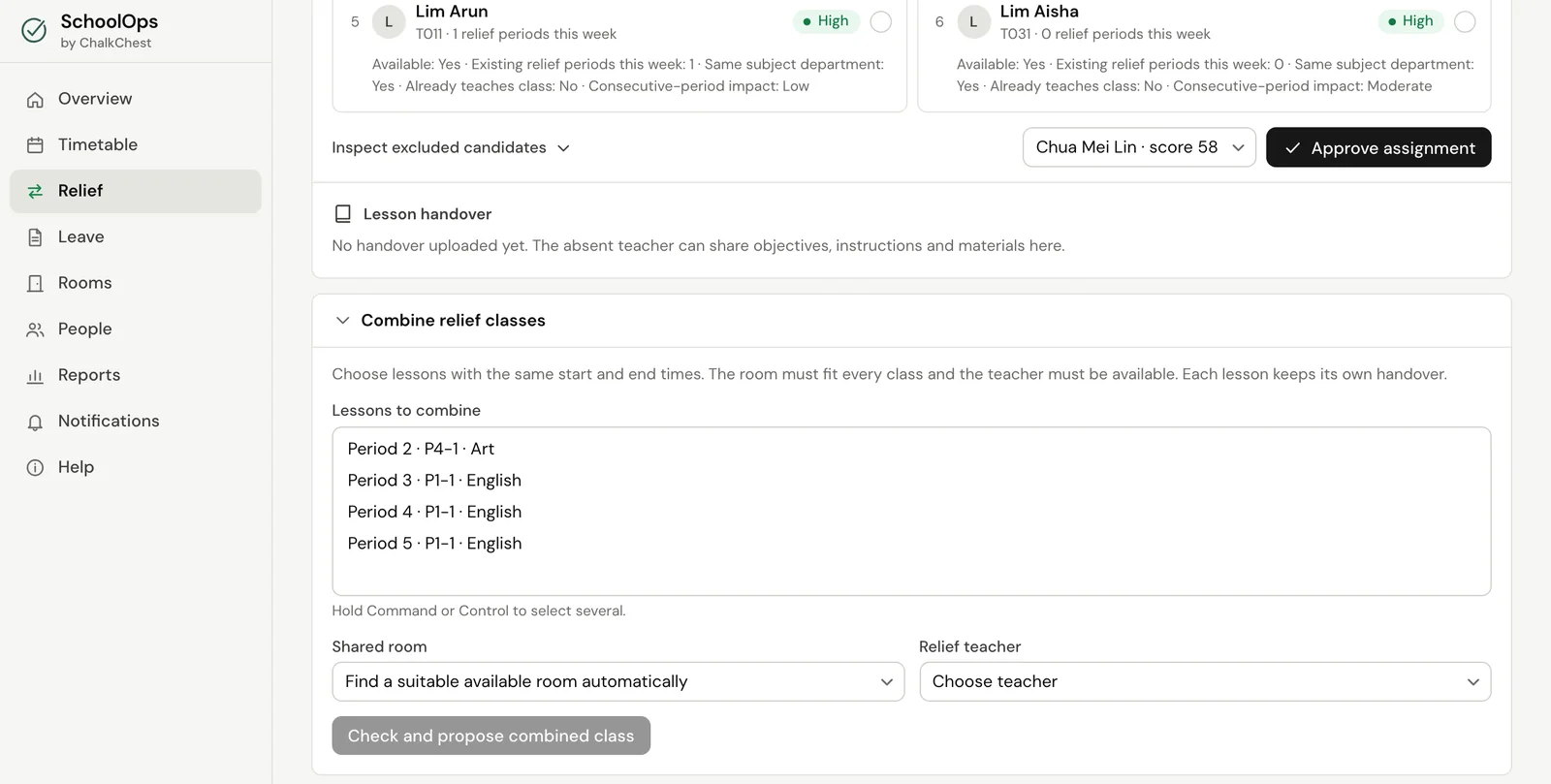Select Period 2 · P4-1 · Art lesson
Image resolution: width=1551 pixels, height=784 pixels.
click(911, 449)
